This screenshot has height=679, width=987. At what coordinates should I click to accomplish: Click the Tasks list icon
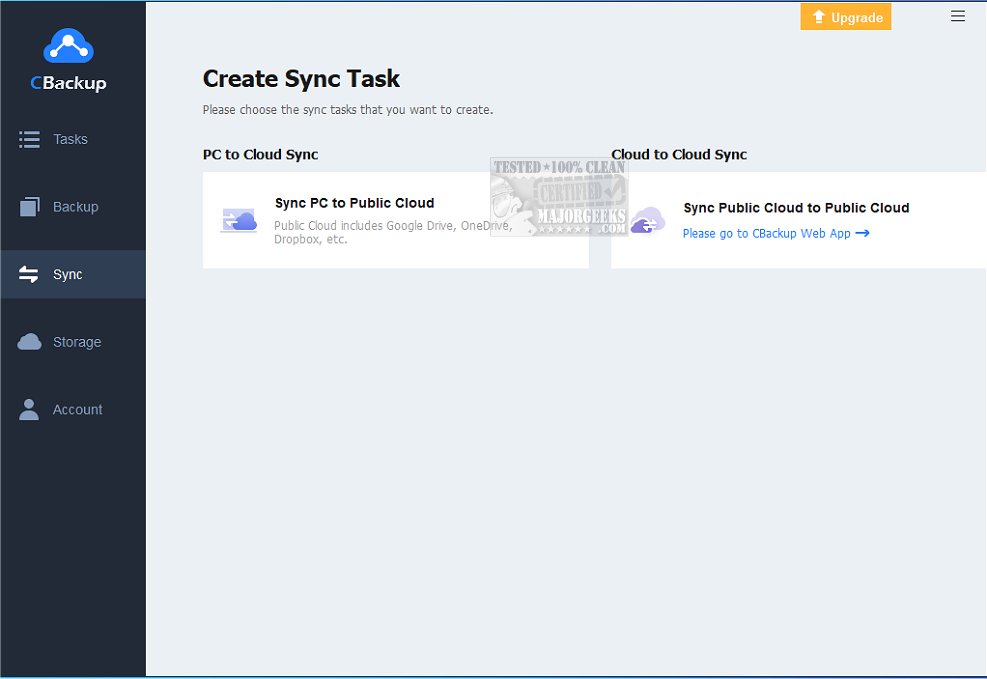(29, 139)
